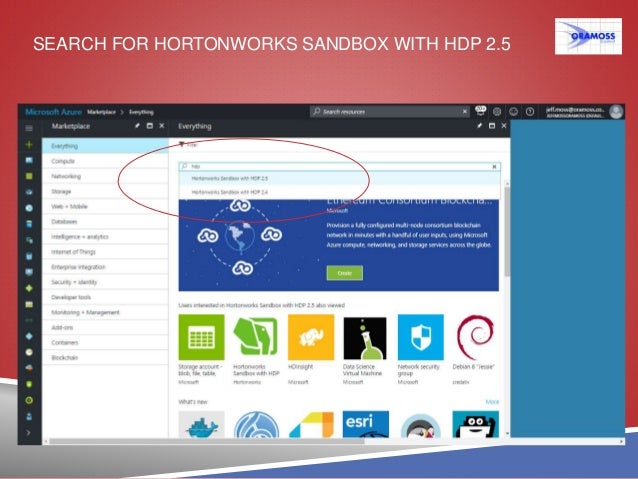Screen dimensions: 638x479
Task: Expand the sidebar with bottom chevron arrow
Action: coord(28,433)
